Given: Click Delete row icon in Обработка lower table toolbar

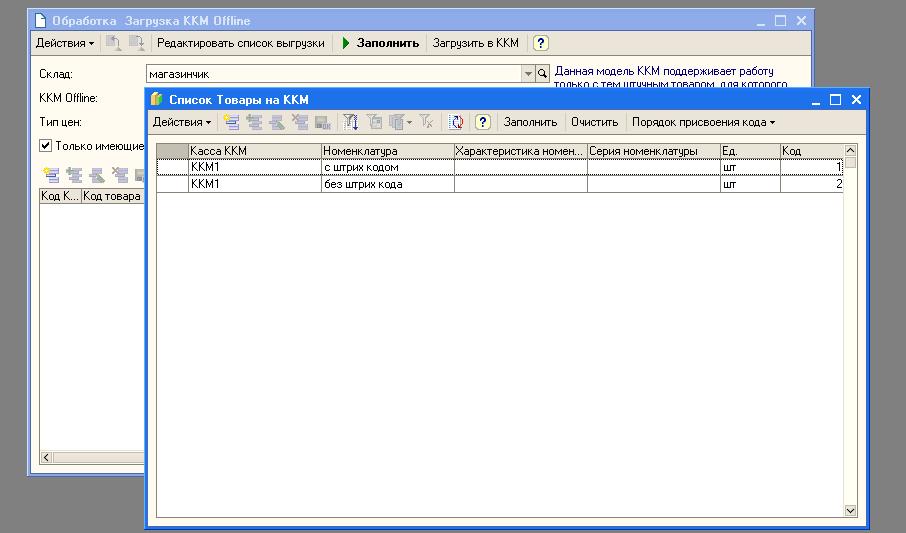Looking at the screenshot, I should [120, 175].
